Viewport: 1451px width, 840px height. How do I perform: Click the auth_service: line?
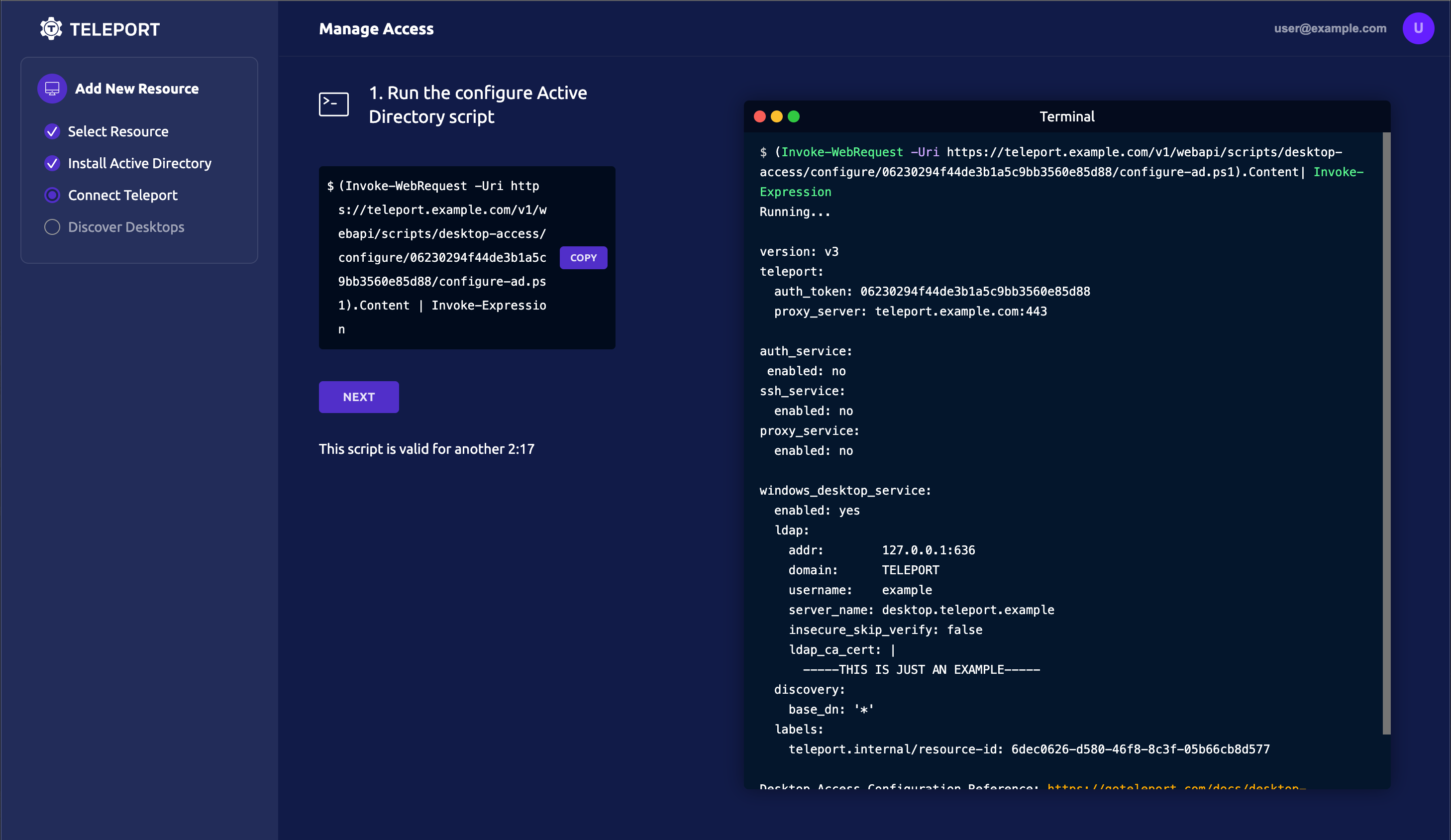point(806,351)
